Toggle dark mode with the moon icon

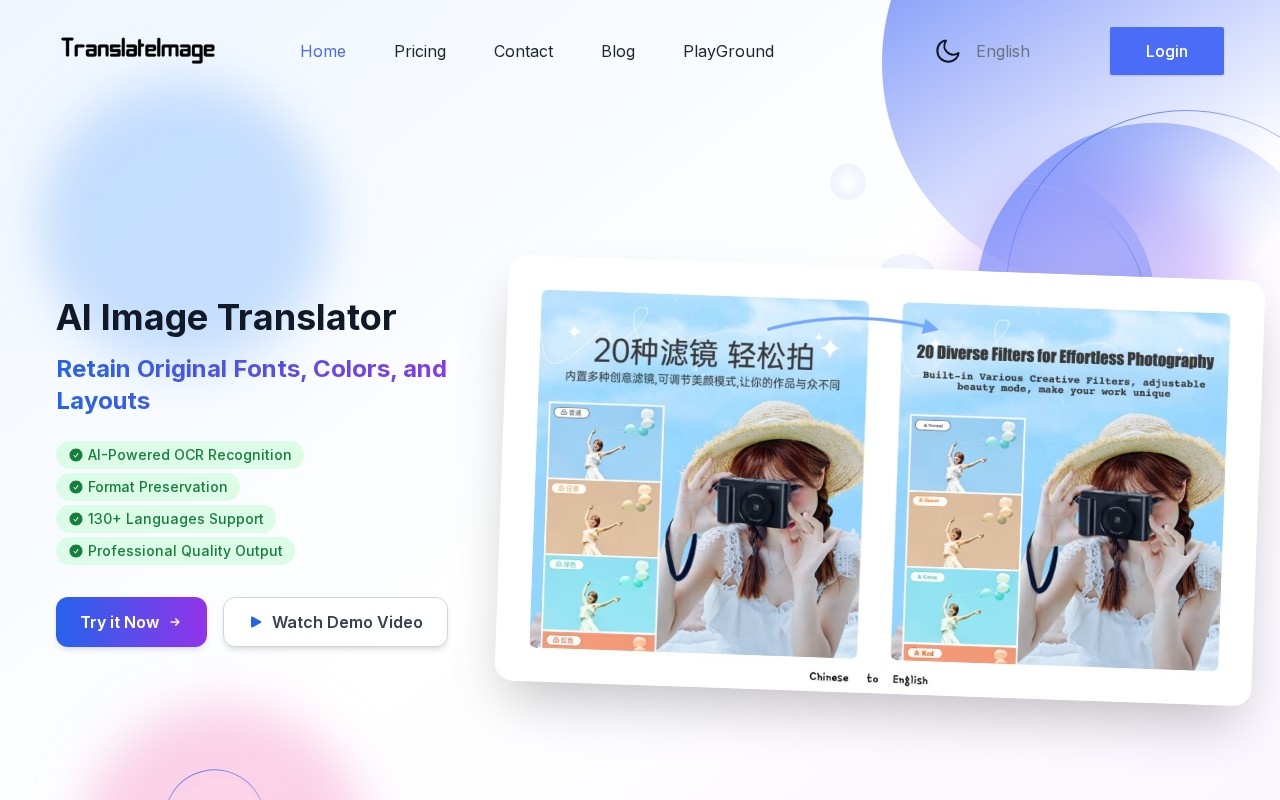pyautogui.click(x=947, y=51)
